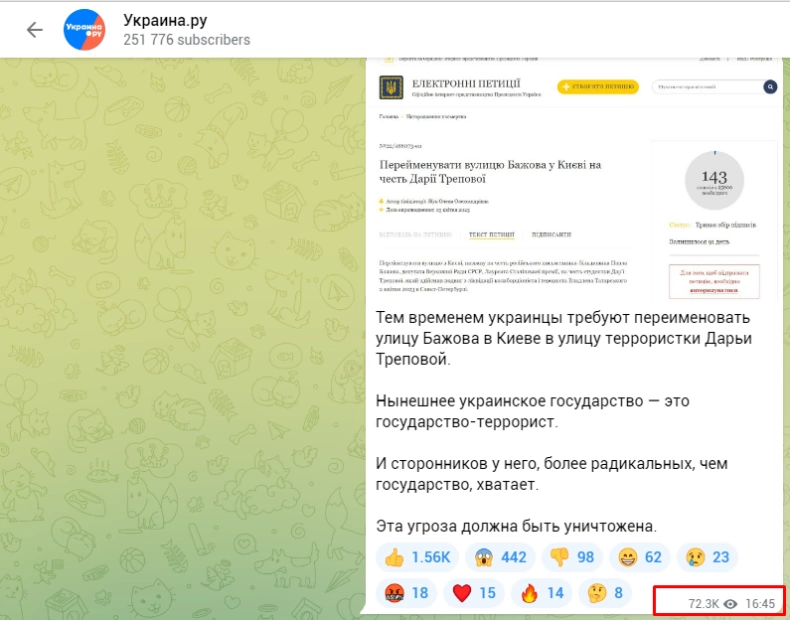790x620 pixels.
Task: Click the yellow create petition button in image
Action: click(x=598, y=87)
